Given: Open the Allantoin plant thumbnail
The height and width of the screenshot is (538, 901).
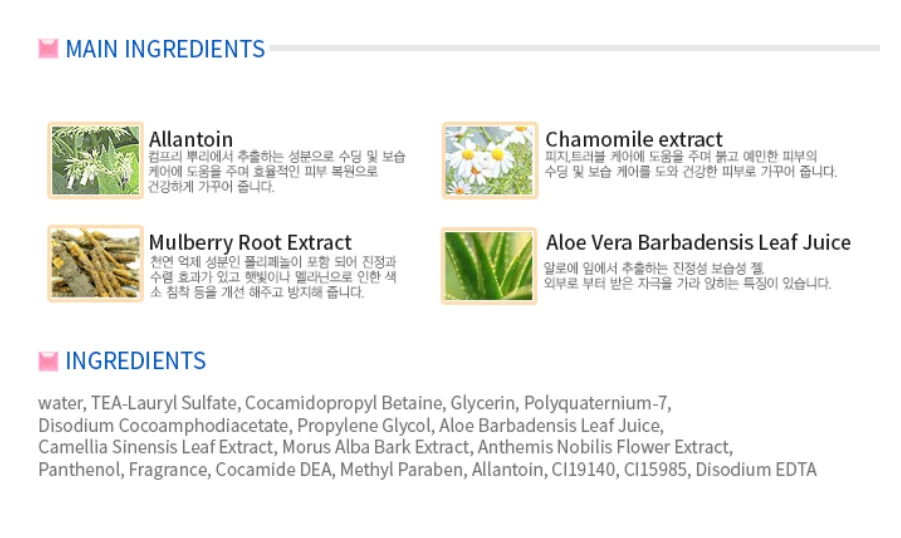Looking at the screenshot, I should click(96, 160).
